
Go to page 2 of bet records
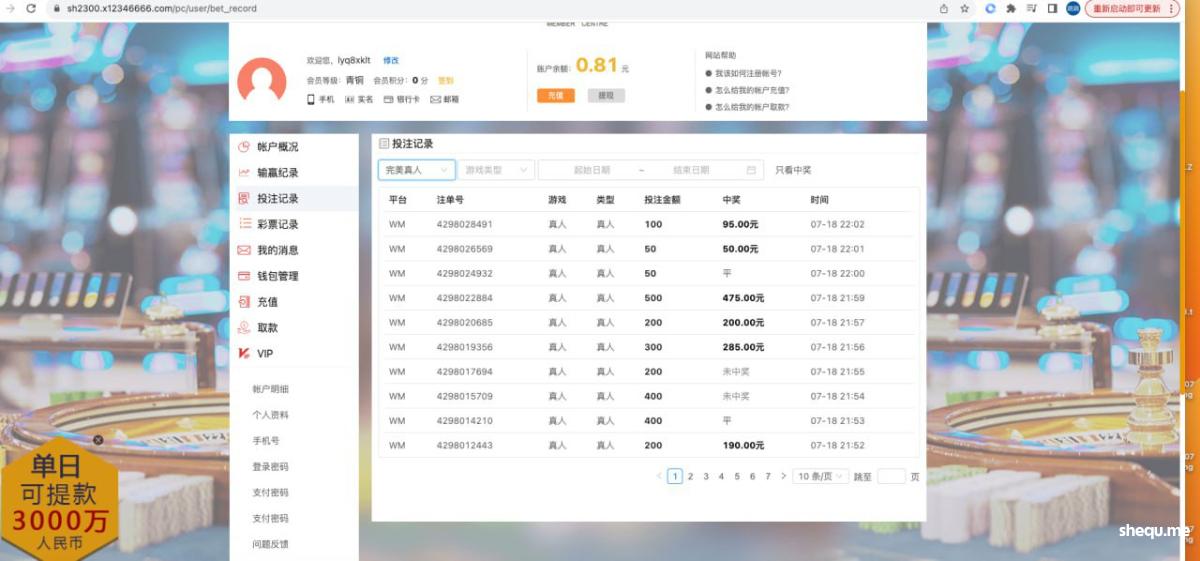[690, 477]
